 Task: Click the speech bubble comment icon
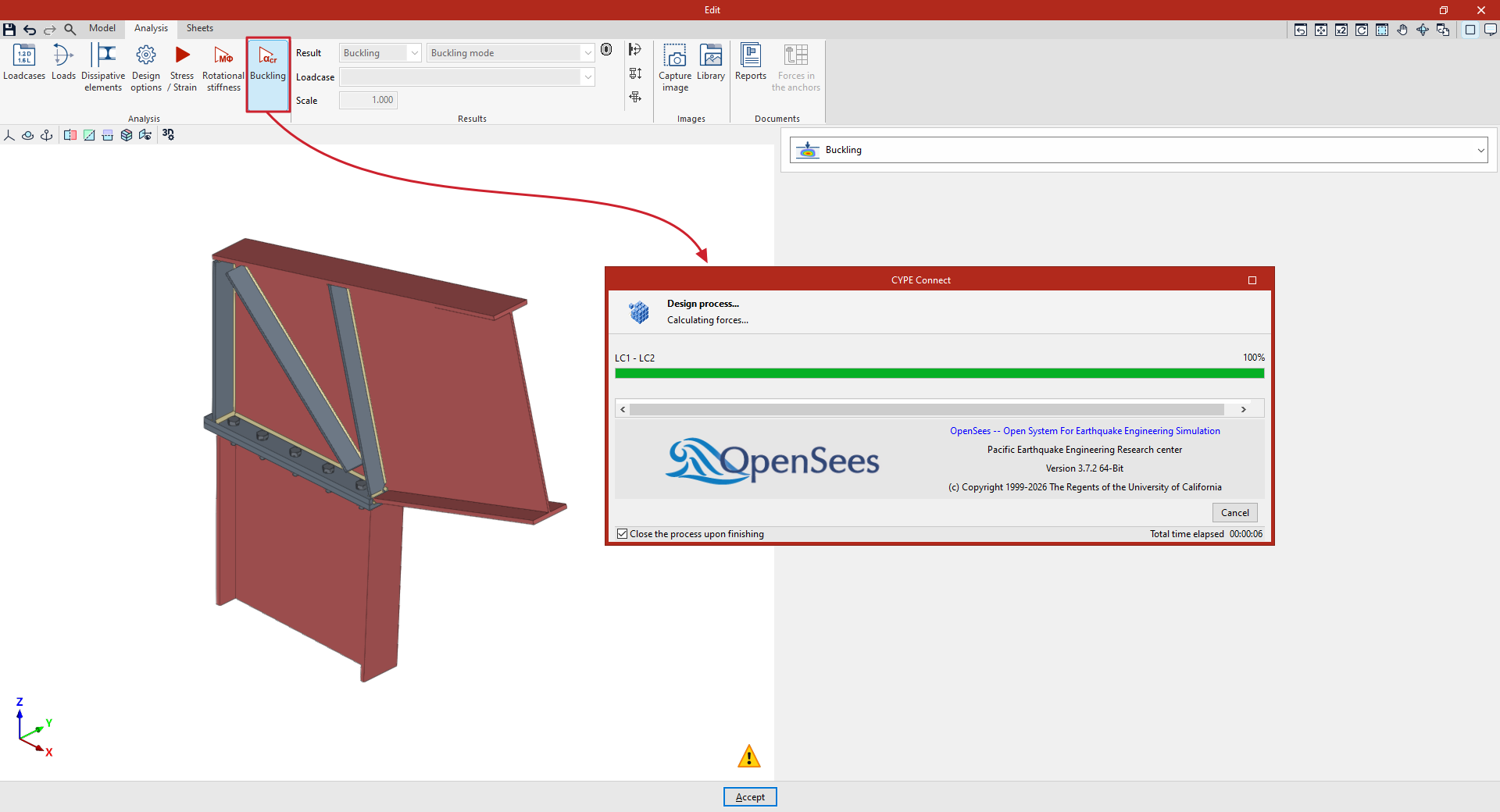coord(1491,30)
